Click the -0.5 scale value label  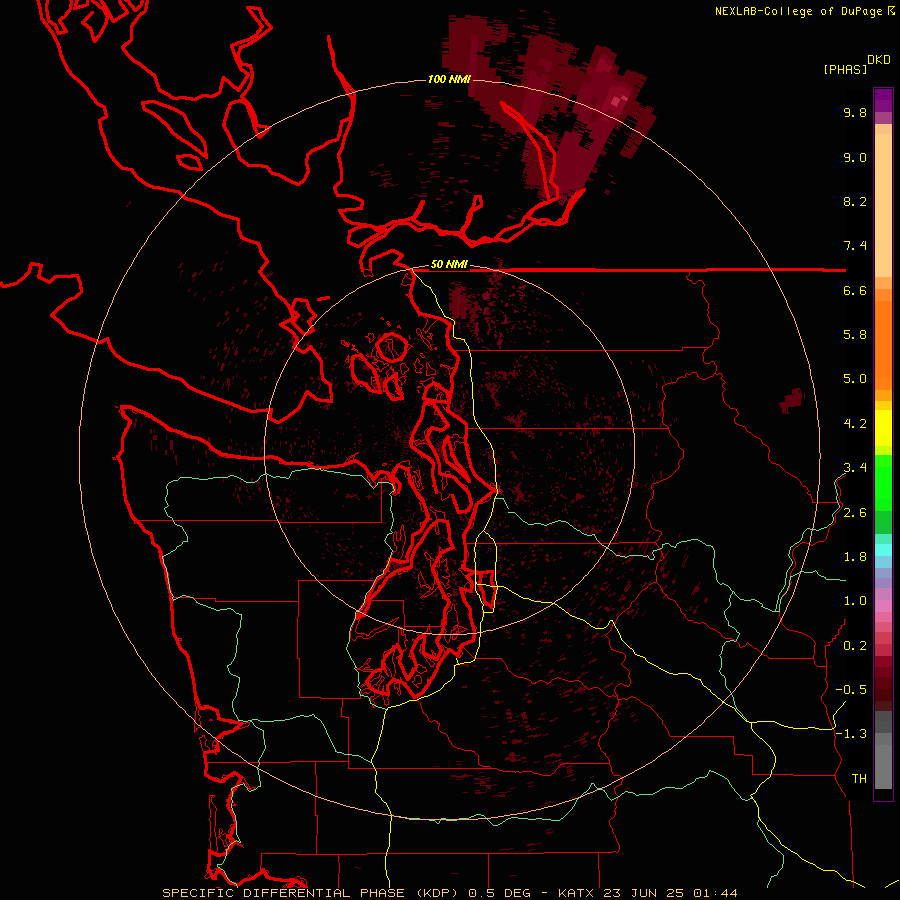[x=851, y=690]
